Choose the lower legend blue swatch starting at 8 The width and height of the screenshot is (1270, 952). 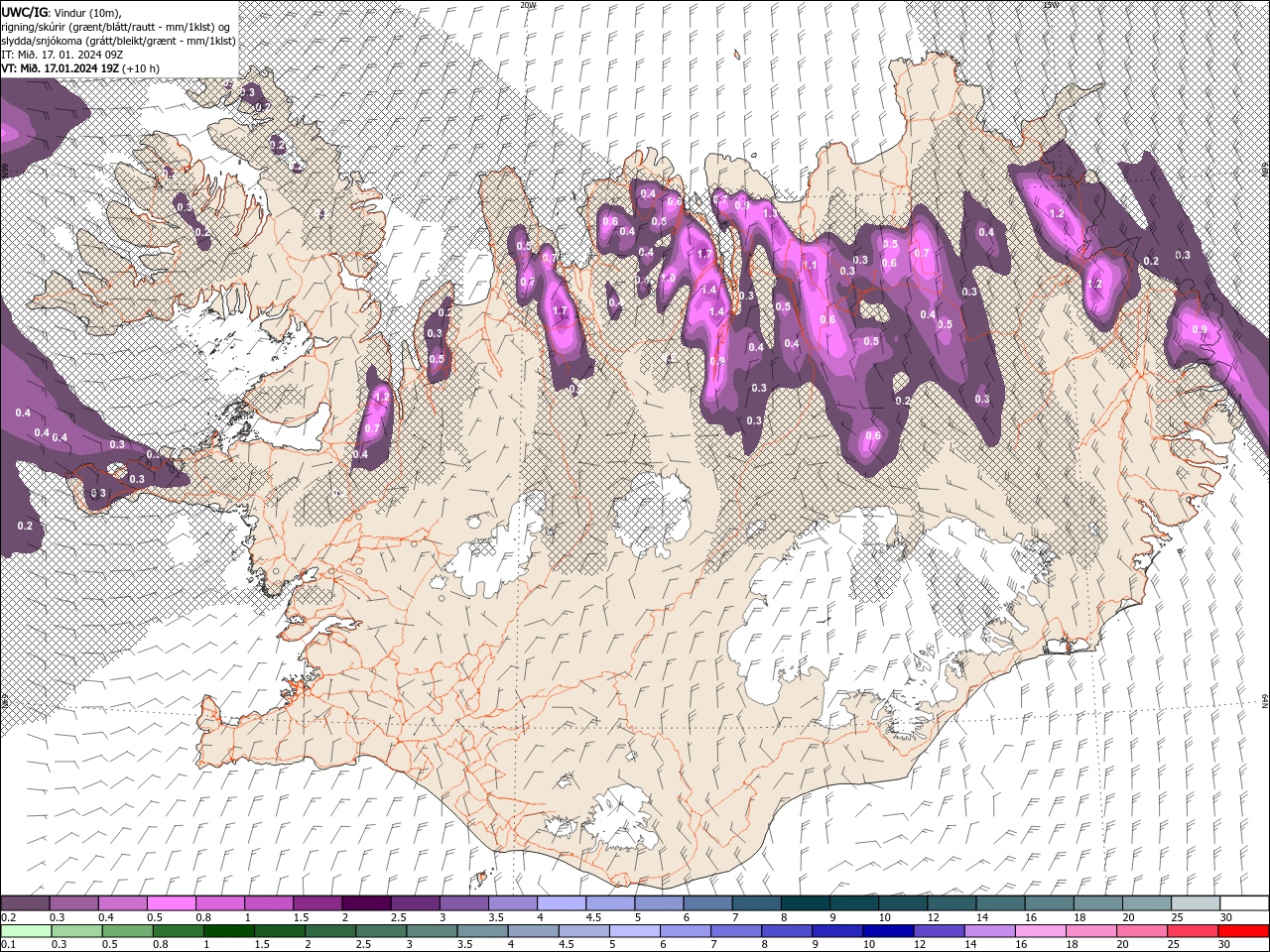tap(787, 930)
